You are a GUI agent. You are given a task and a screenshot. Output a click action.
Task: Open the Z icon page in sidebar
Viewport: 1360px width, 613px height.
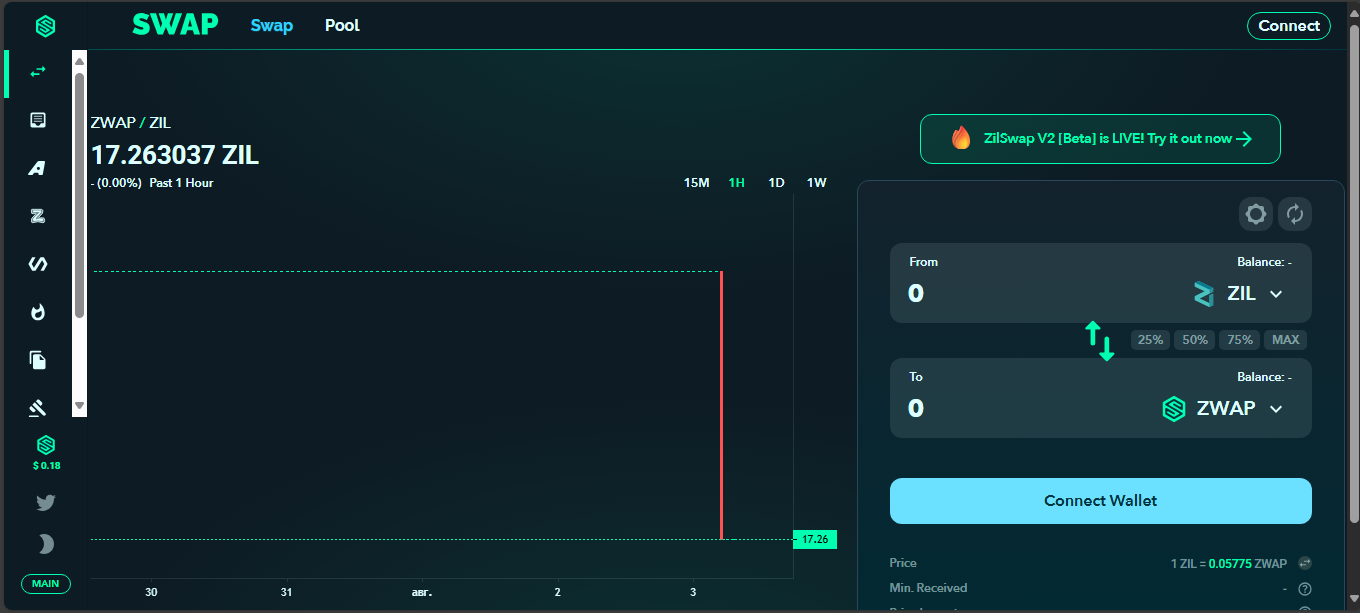click(38, 216)
